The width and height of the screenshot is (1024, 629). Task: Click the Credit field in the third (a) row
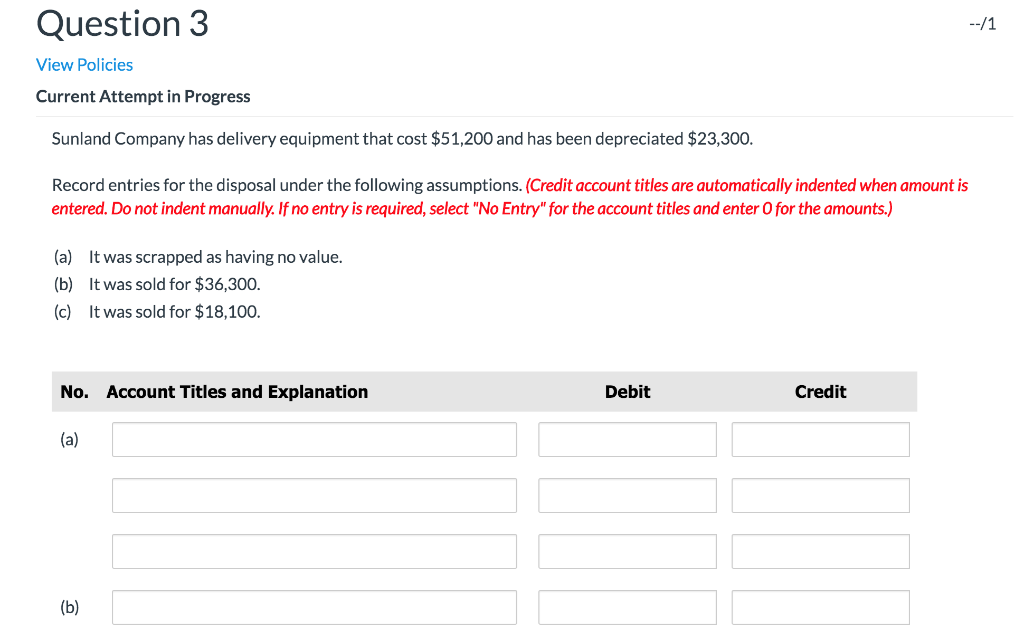coord(820,551)
